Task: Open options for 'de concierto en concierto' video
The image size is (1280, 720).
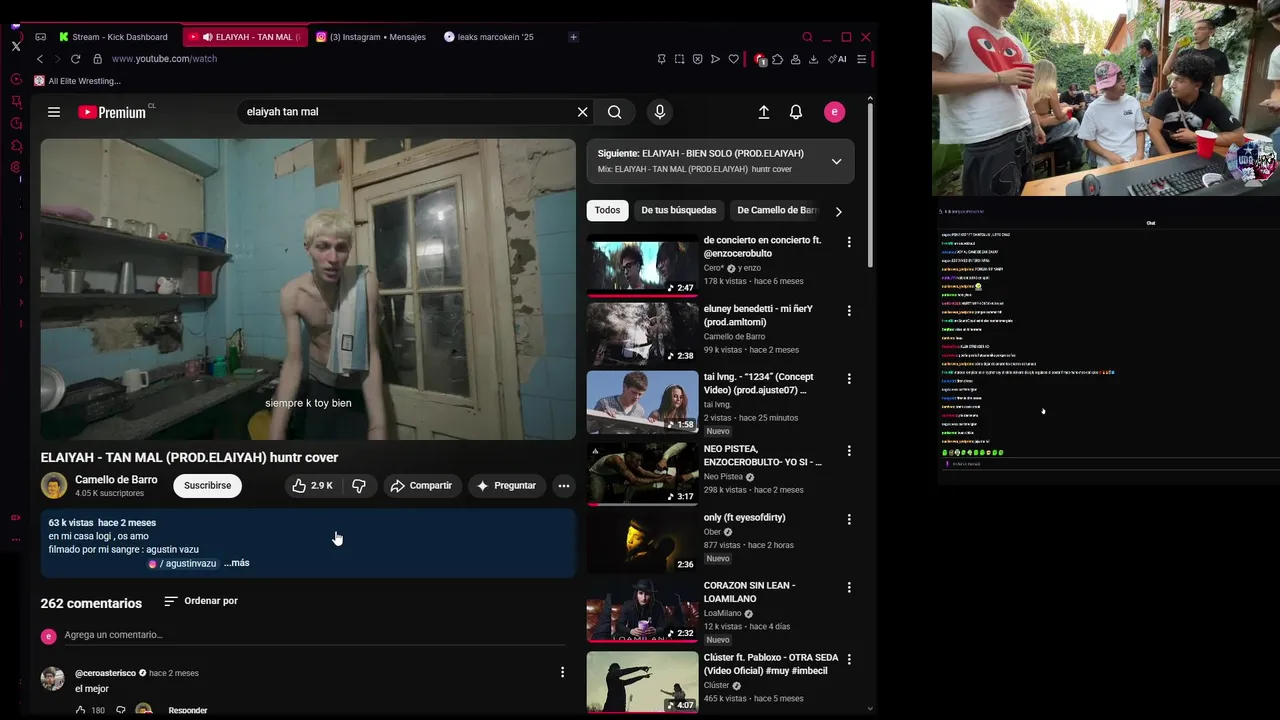Action: pyautogui.click(x=849, y=242)
